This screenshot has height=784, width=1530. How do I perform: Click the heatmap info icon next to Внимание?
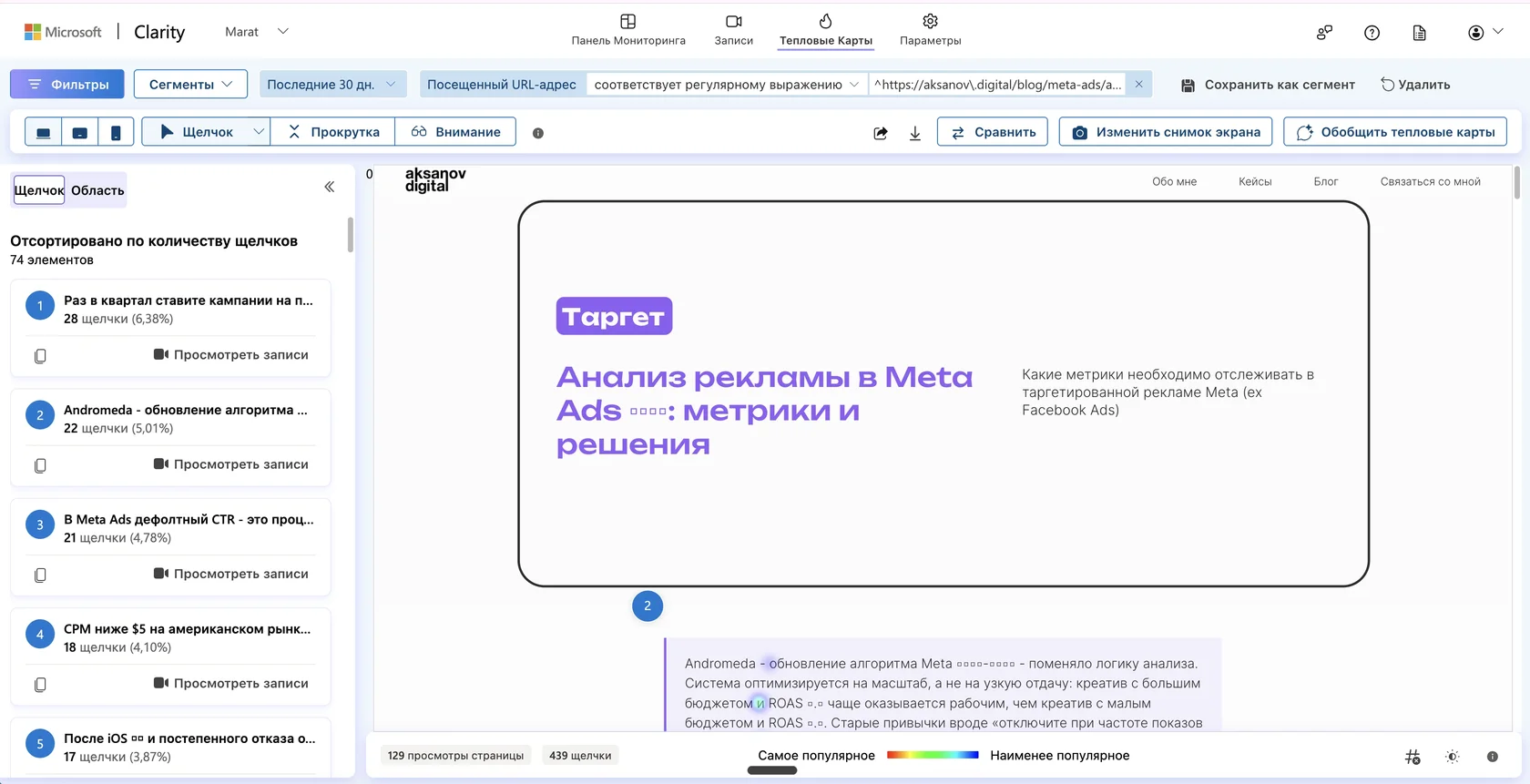[538, 133]
